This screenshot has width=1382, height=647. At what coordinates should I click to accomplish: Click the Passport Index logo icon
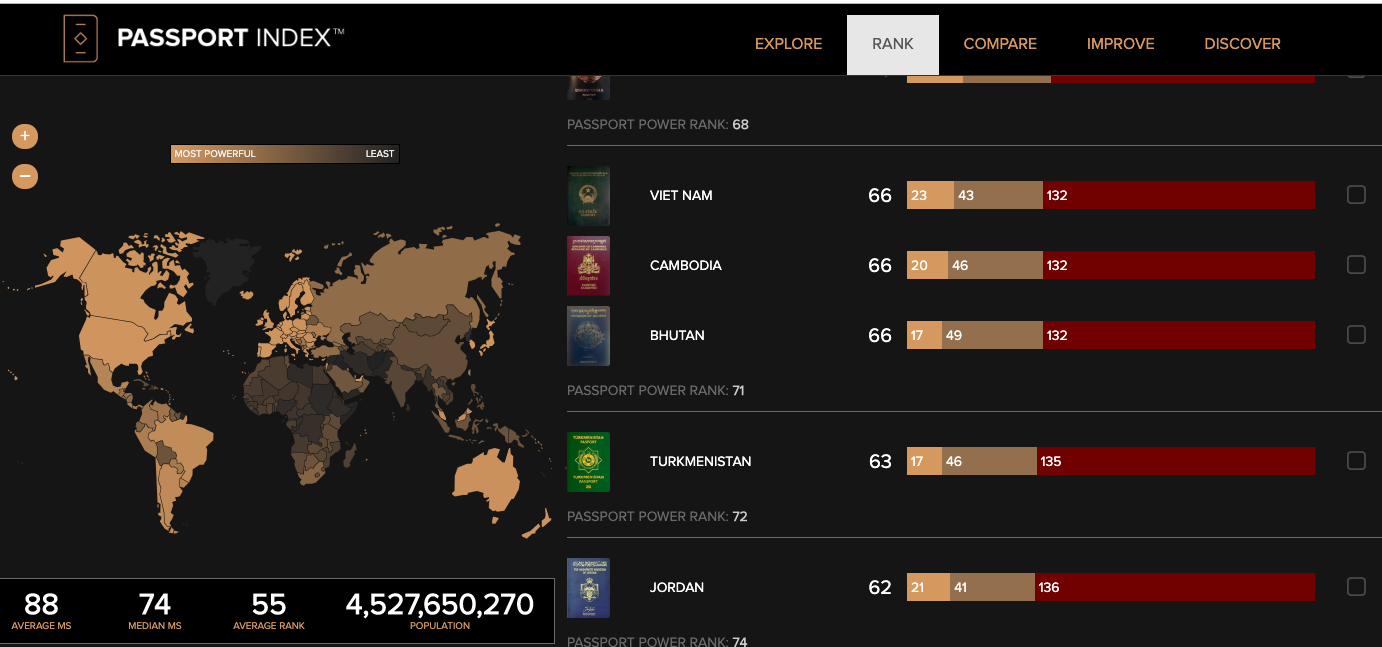(80, 39)
